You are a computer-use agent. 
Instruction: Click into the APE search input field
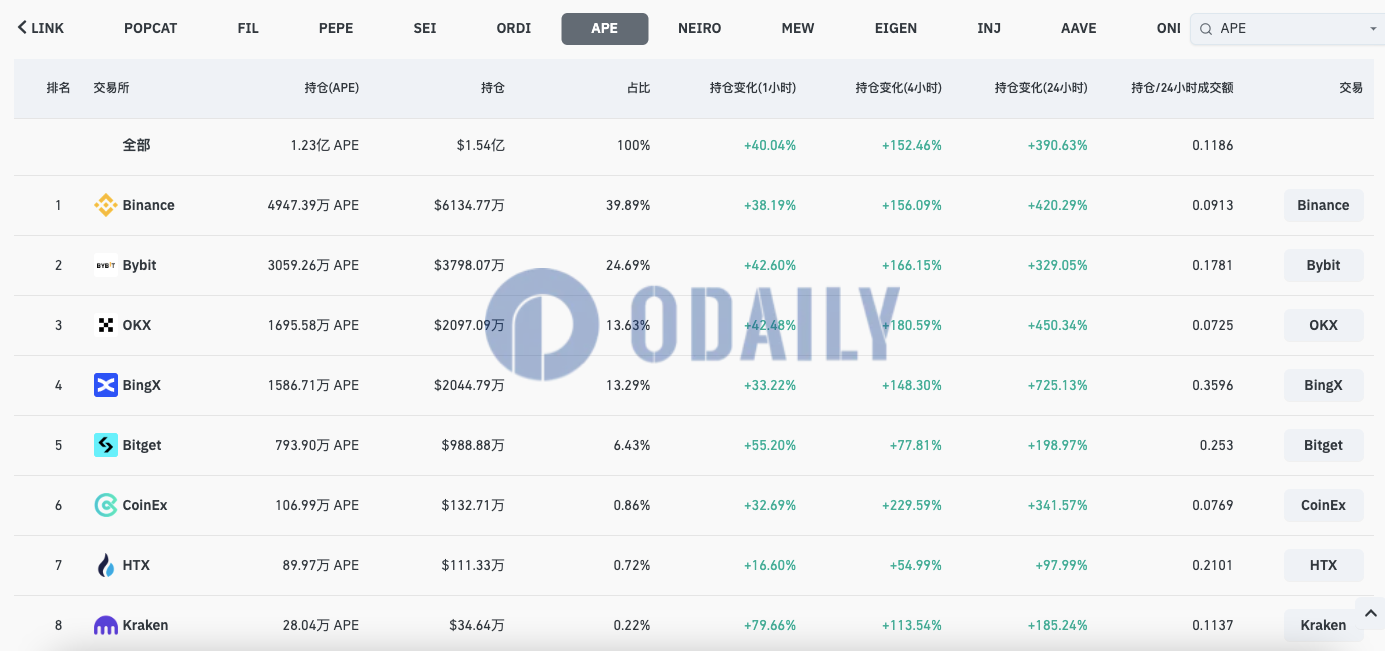pos(1288,29)
